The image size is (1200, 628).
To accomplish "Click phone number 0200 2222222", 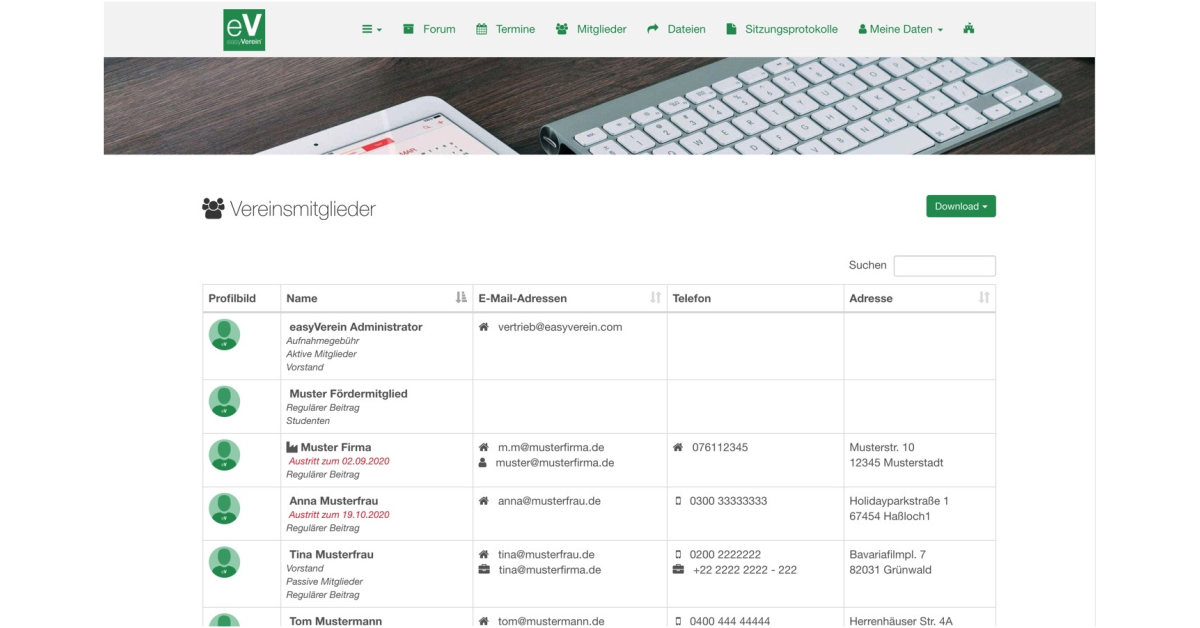I will [725, 554].
